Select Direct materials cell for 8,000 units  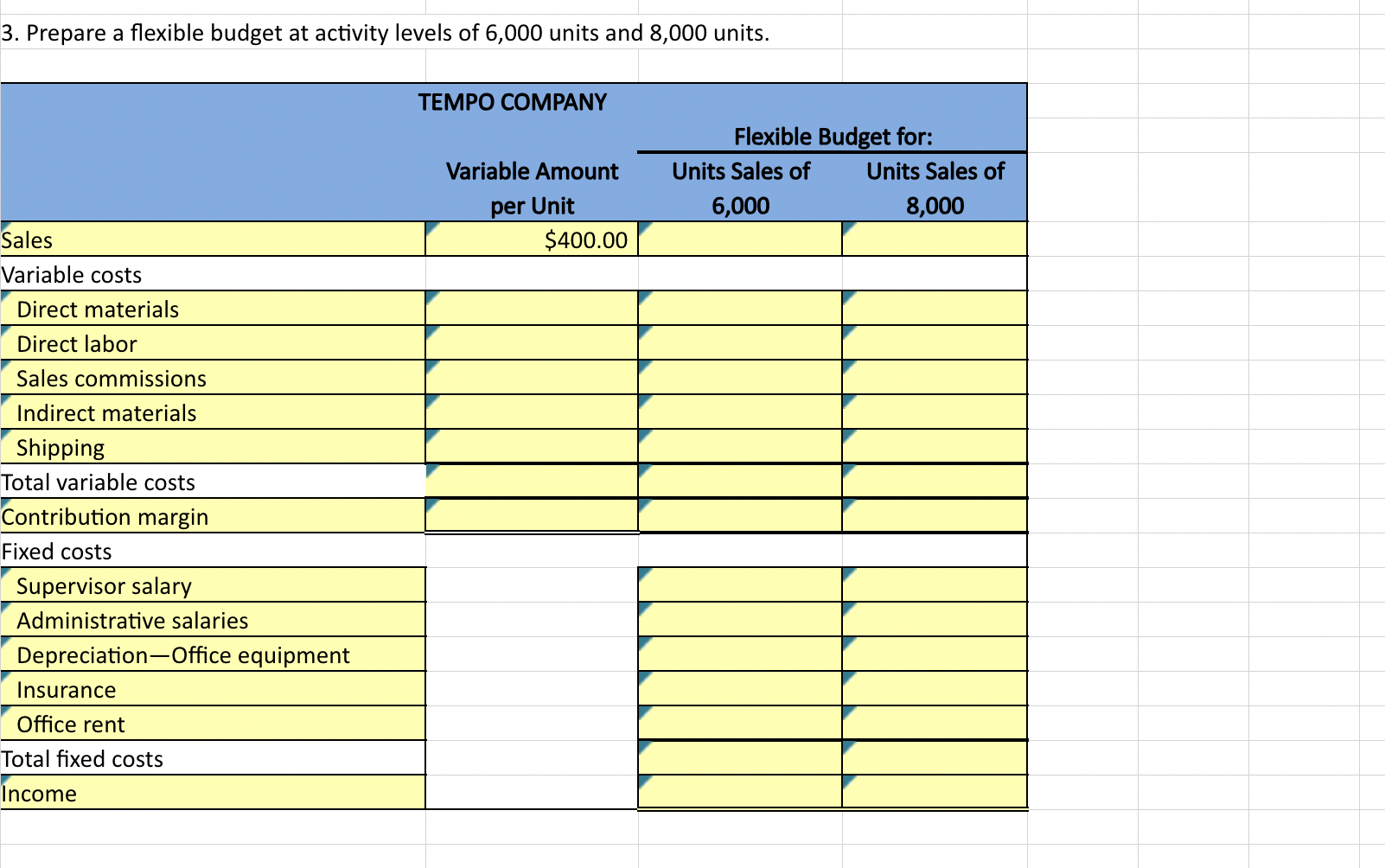pyautogui.click(x=935, y=309)
